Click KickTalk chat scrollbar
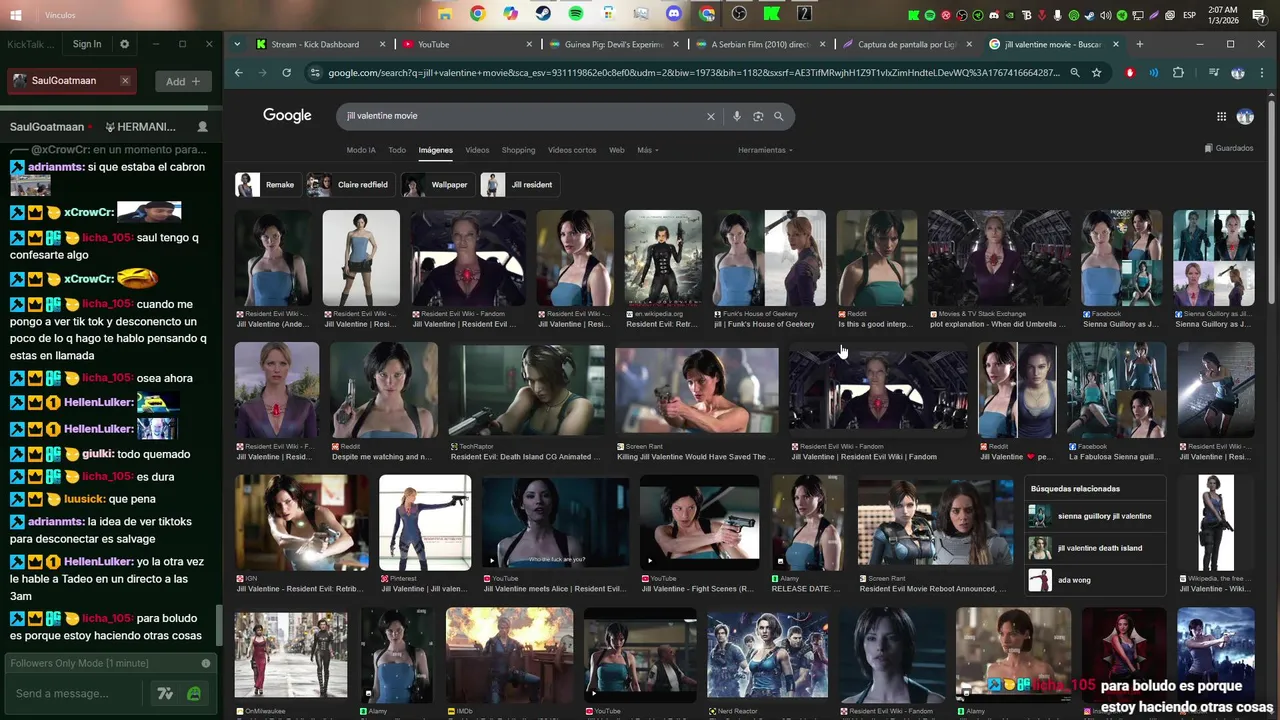 pyautogui.click(x=218, y=623)
